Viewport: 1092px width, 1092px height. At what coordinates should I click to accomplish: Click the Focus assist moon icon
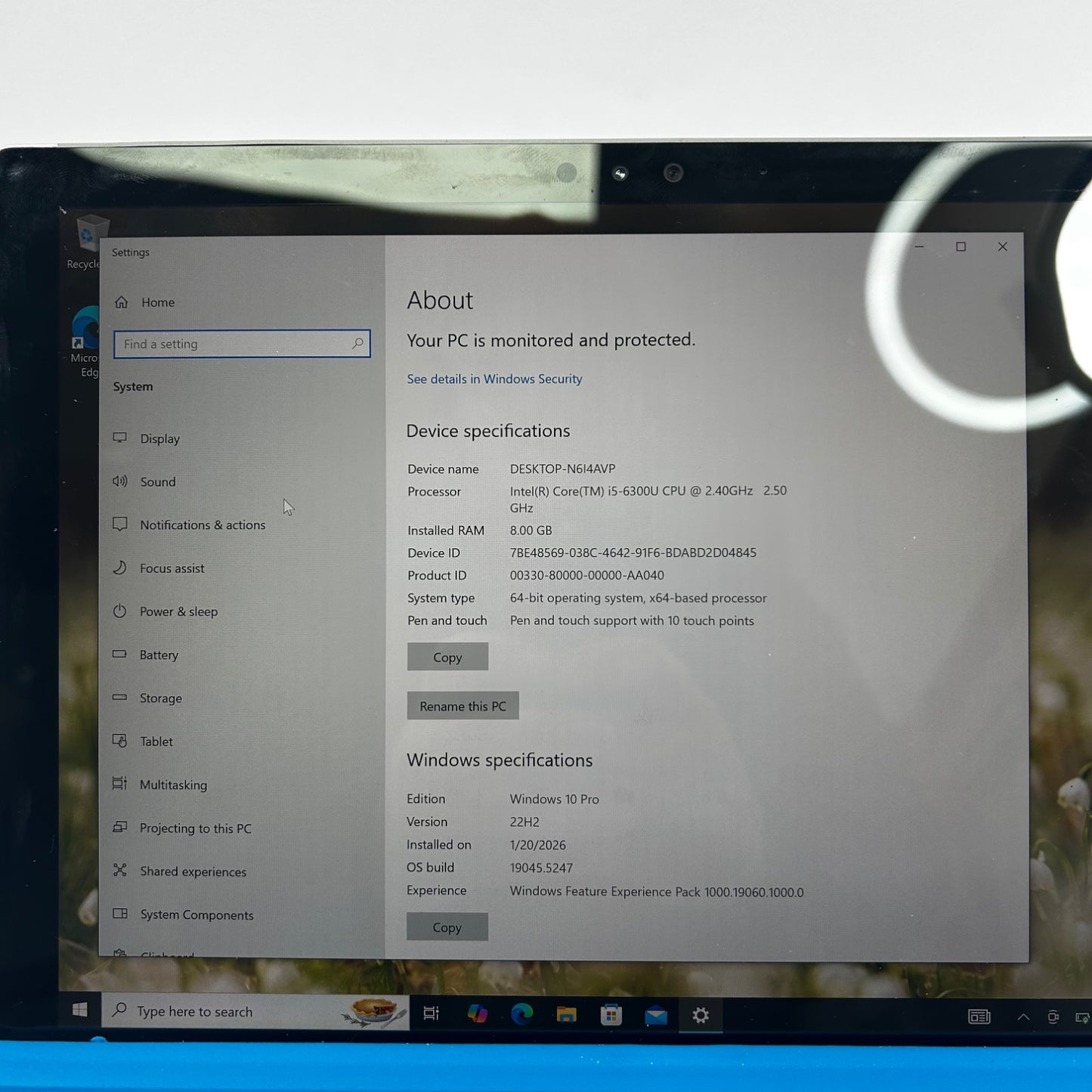click(120, 568)
